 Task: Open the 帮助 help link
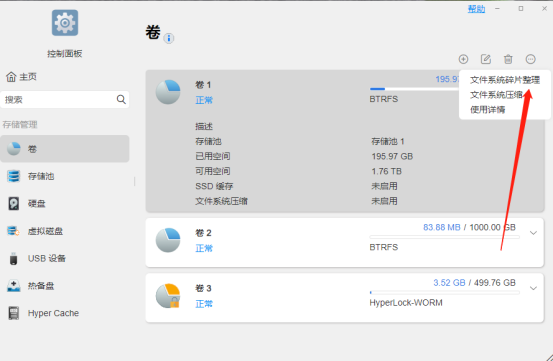click(476, 9)
